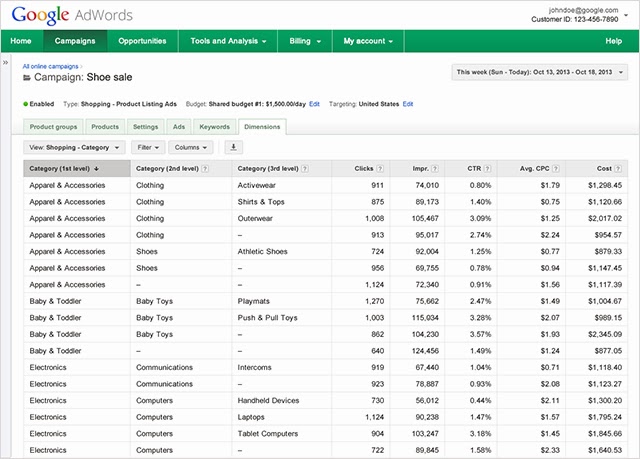Open the date range selector dropdown

click(x=539, y=72)
